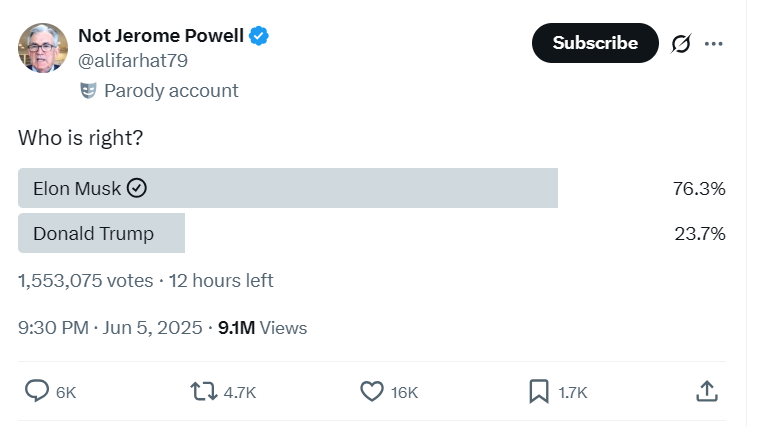Click the 9.1M Views count
The height and width of the screenshot is (427, 772).
pyautogui.click(x=262, y=327)
